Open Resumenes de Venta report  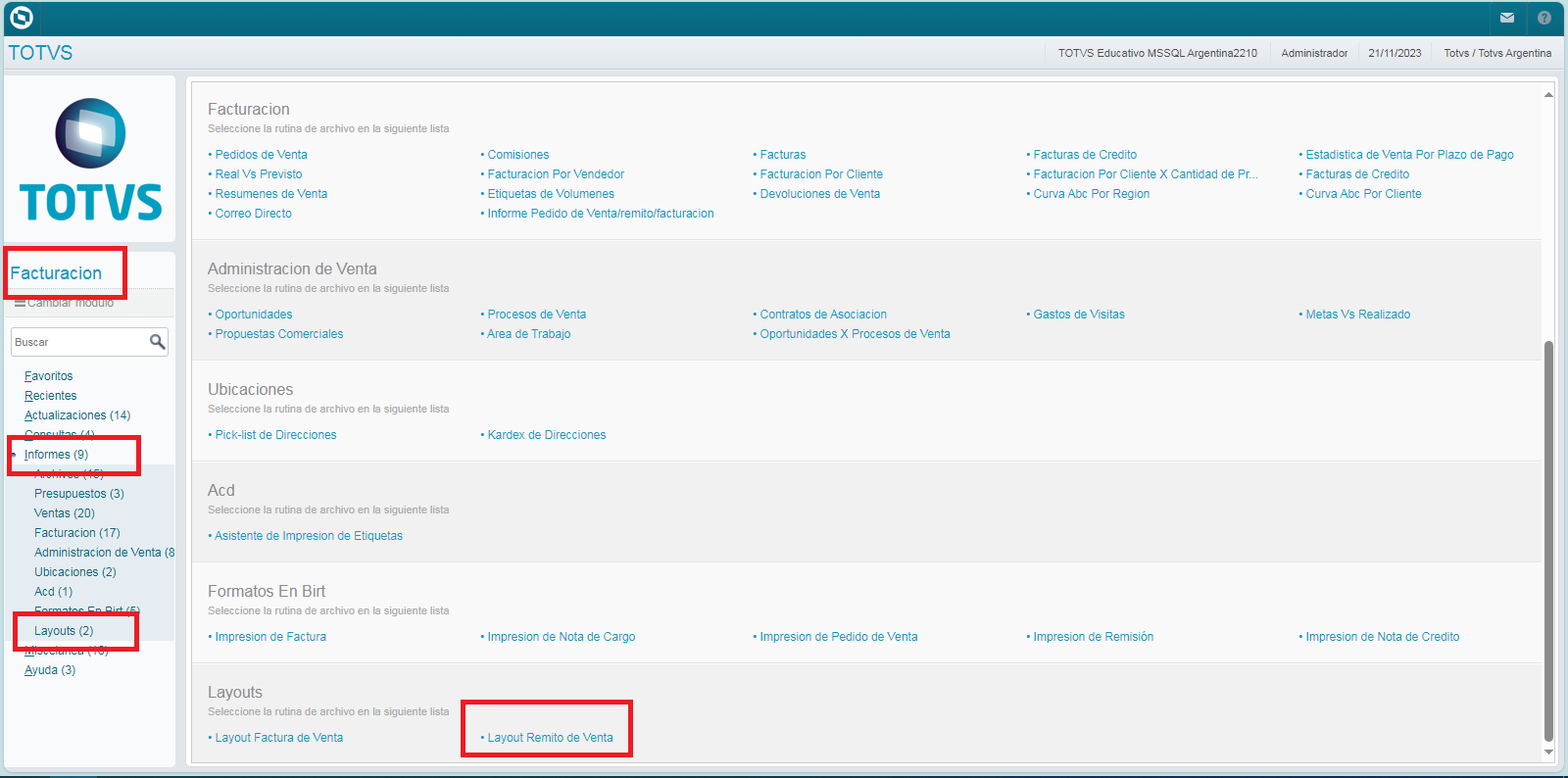[271, 194]
